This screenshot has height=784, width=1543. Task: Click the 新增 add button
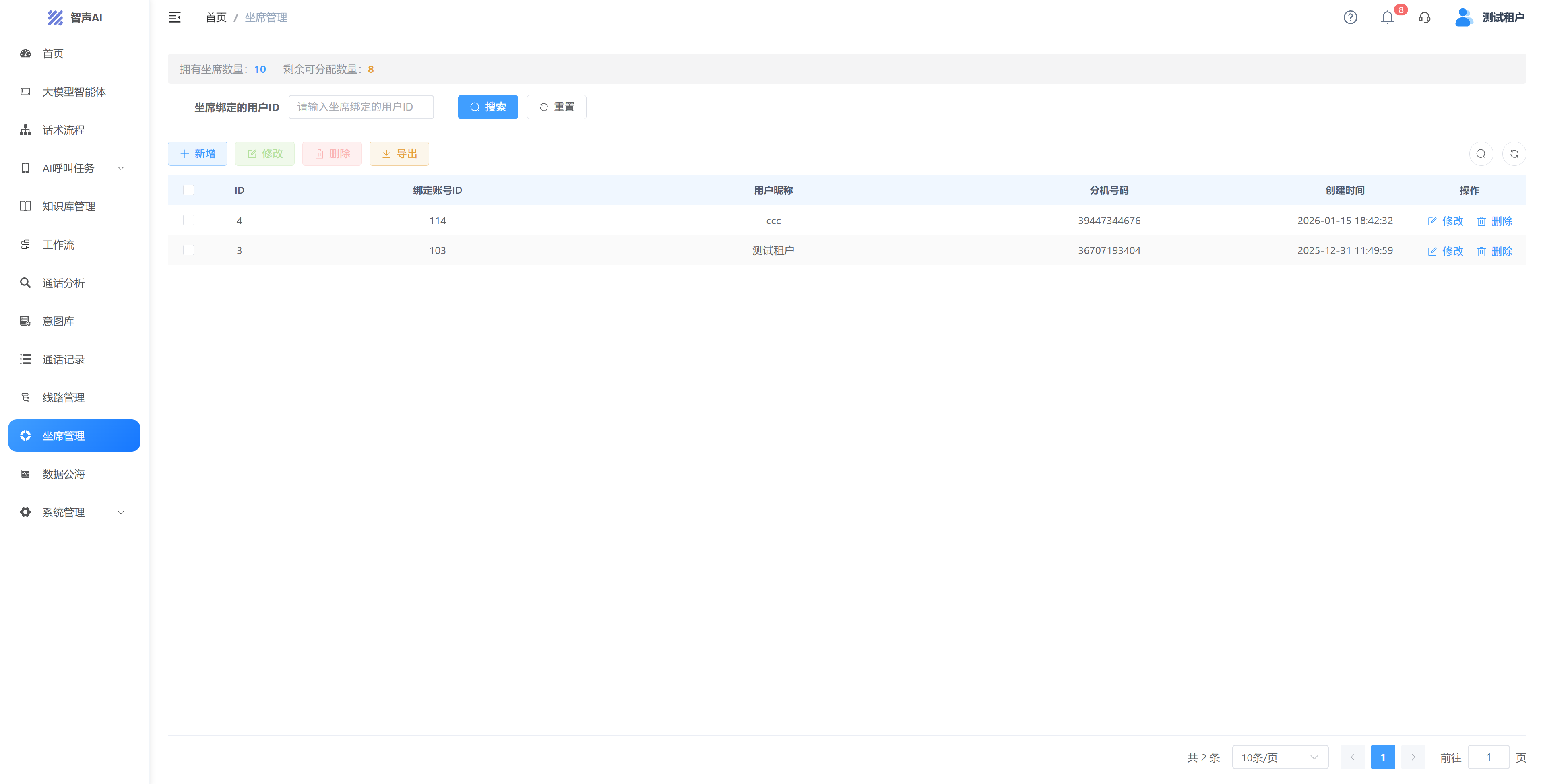pyautogui.click(x=197, y=154)
